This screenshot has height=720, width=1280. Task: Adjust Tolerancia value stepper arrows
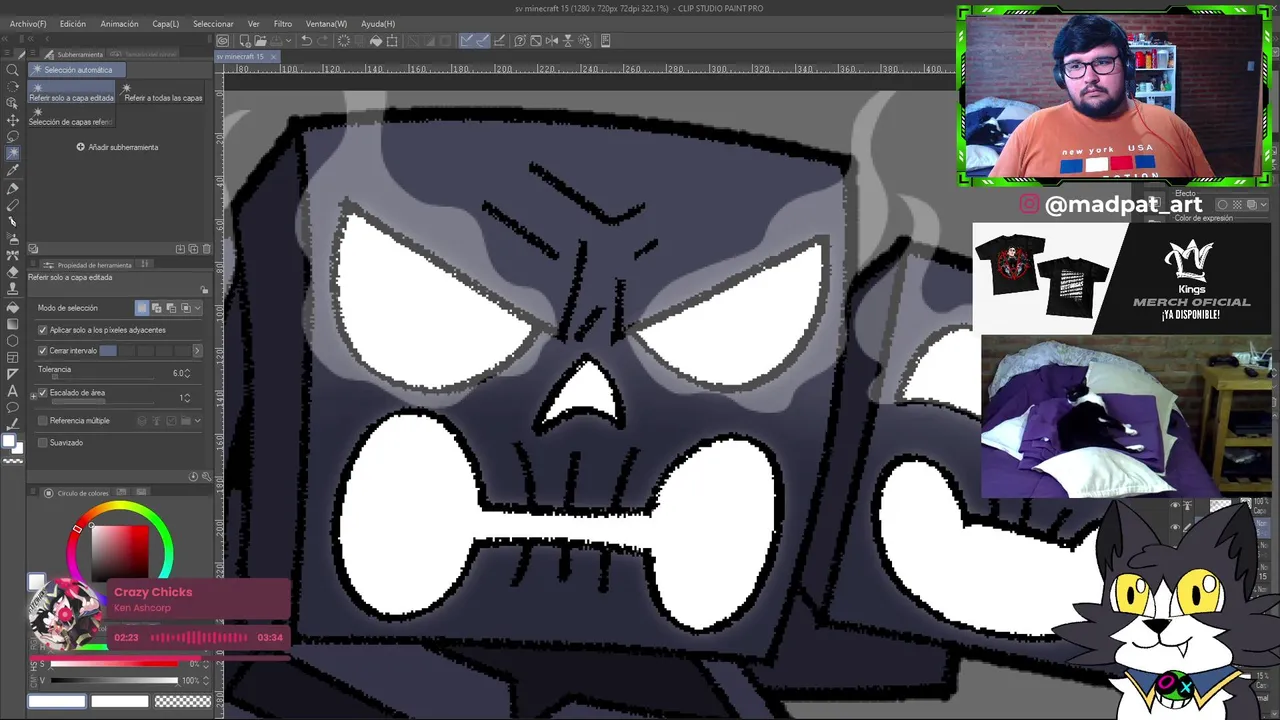pyautogui.click(x=187, y=373)
